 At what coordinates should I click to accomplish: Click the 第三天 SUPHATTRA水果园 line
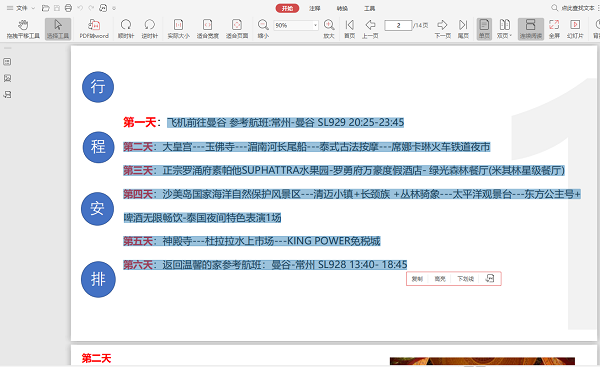point(344,170)
